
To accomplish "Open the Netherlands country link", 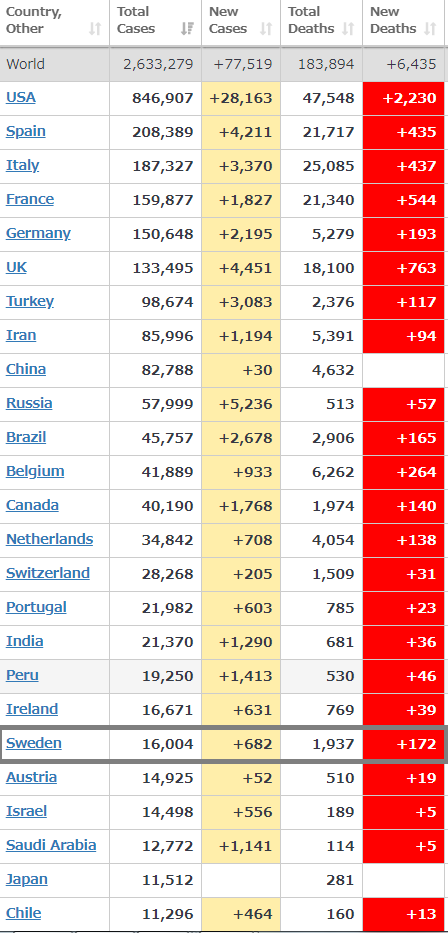I will pos(49,538).
